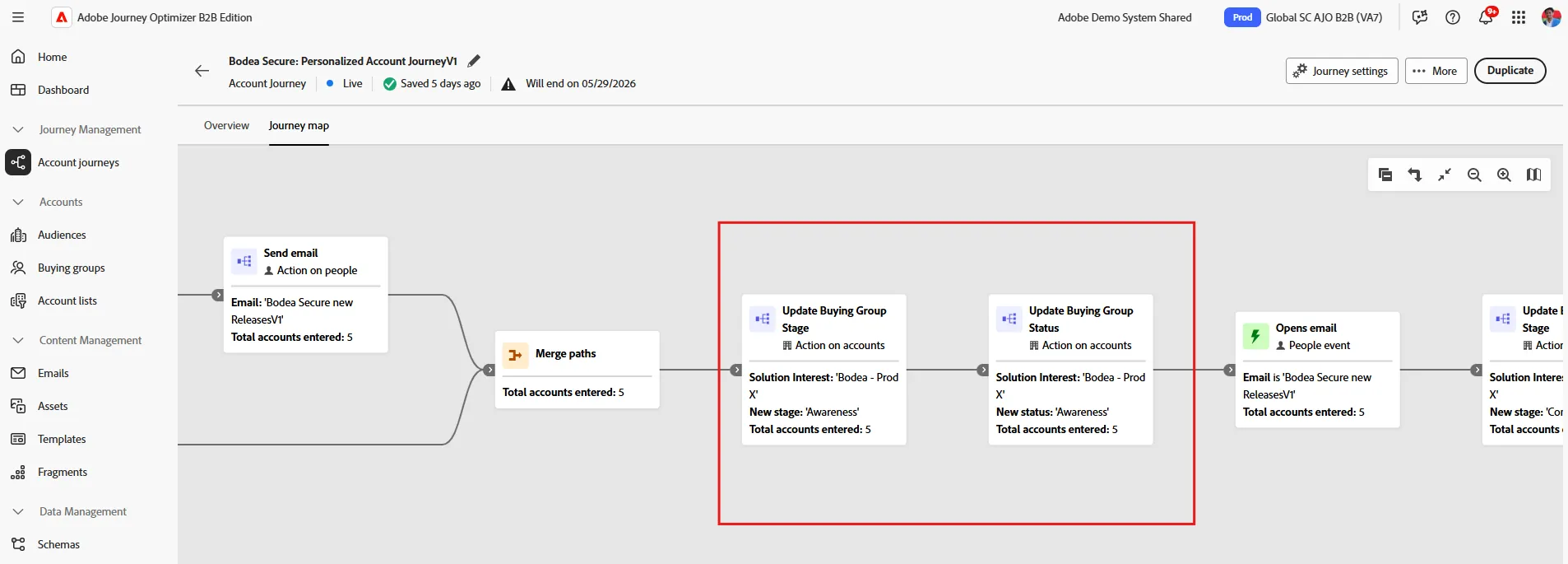This screenshot has height=564, width=1568.
Task: Toggle the canvas orientation arrow tool
Action: [1415, 175]
